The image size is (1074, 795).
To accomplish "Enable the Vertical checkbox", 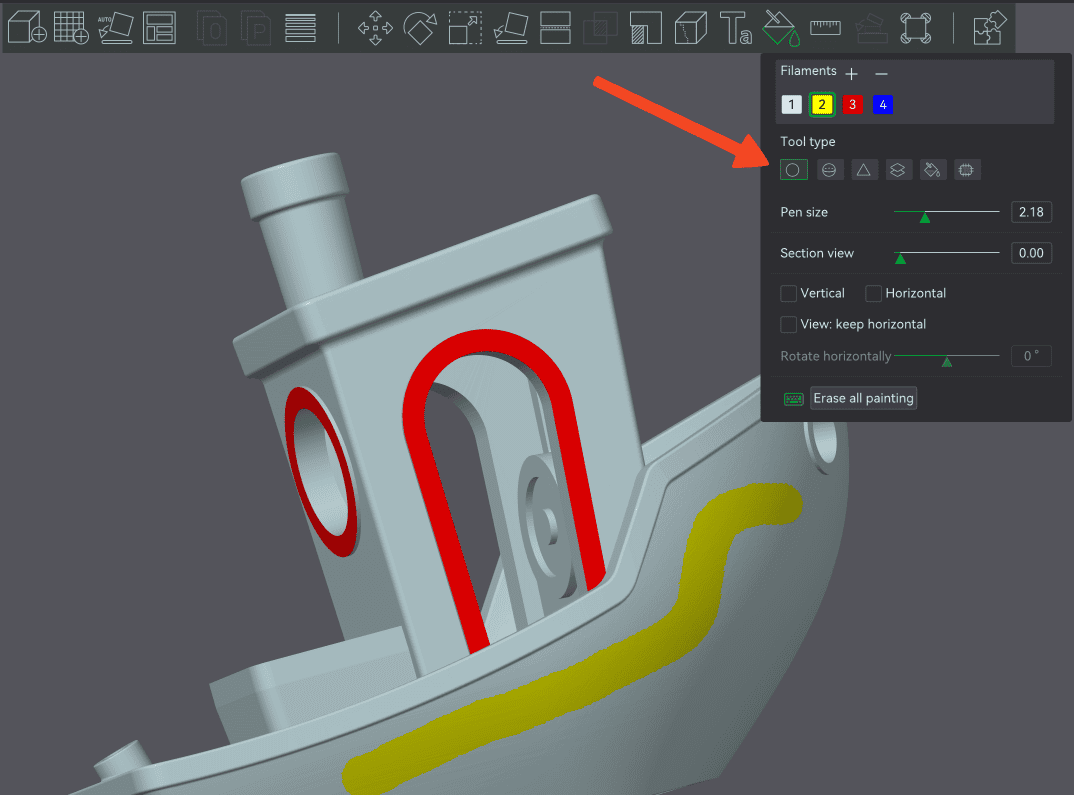I will coord(790,293).
